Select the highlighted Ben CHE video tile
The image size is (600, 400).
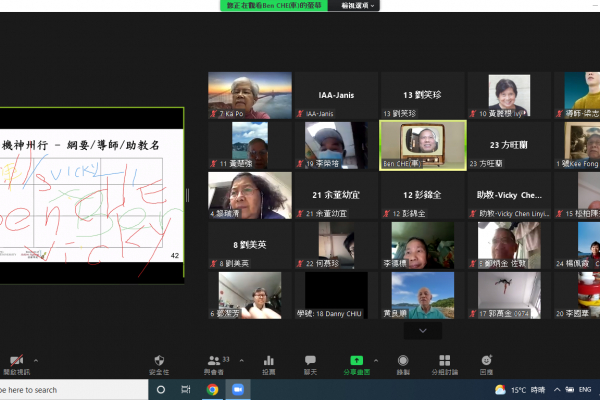(x=423, y=145)
